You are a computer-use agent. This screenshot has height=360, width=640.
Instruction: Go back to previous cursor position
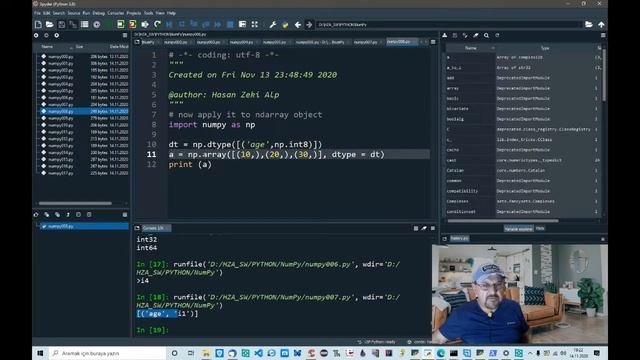pos(298,24)
